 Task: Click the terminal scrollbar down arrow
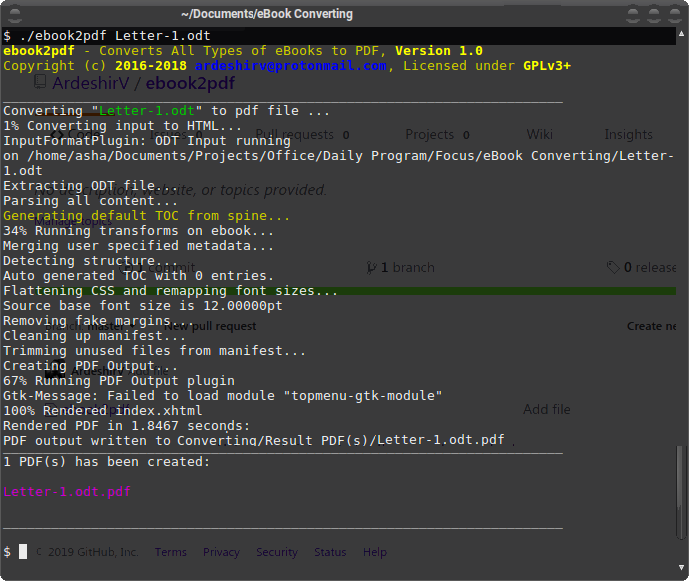(x=682, y=567)
